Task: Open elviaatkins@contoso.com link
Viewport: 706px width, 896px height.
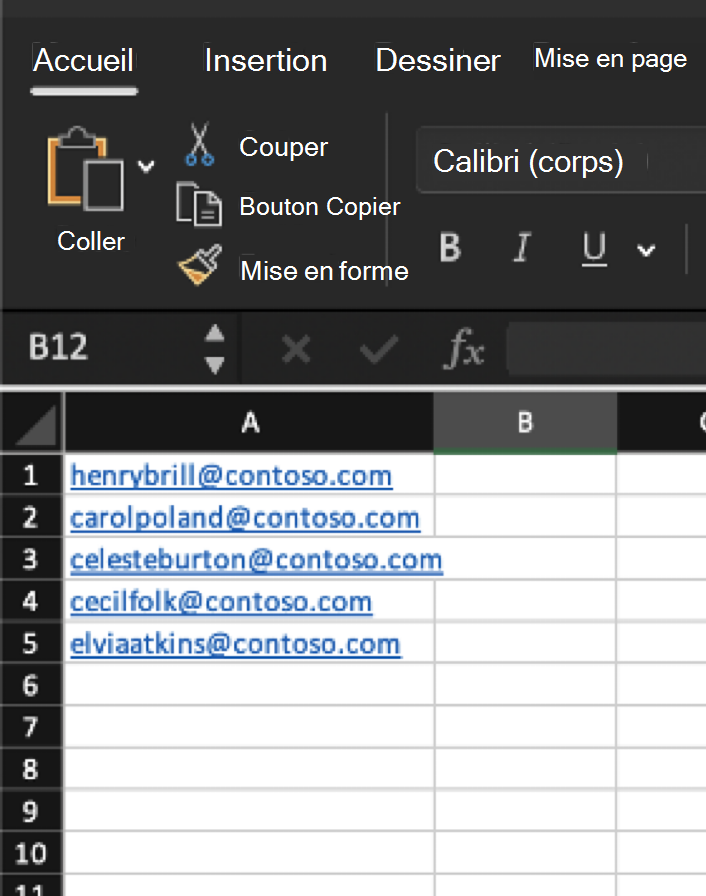Action: 235,644
